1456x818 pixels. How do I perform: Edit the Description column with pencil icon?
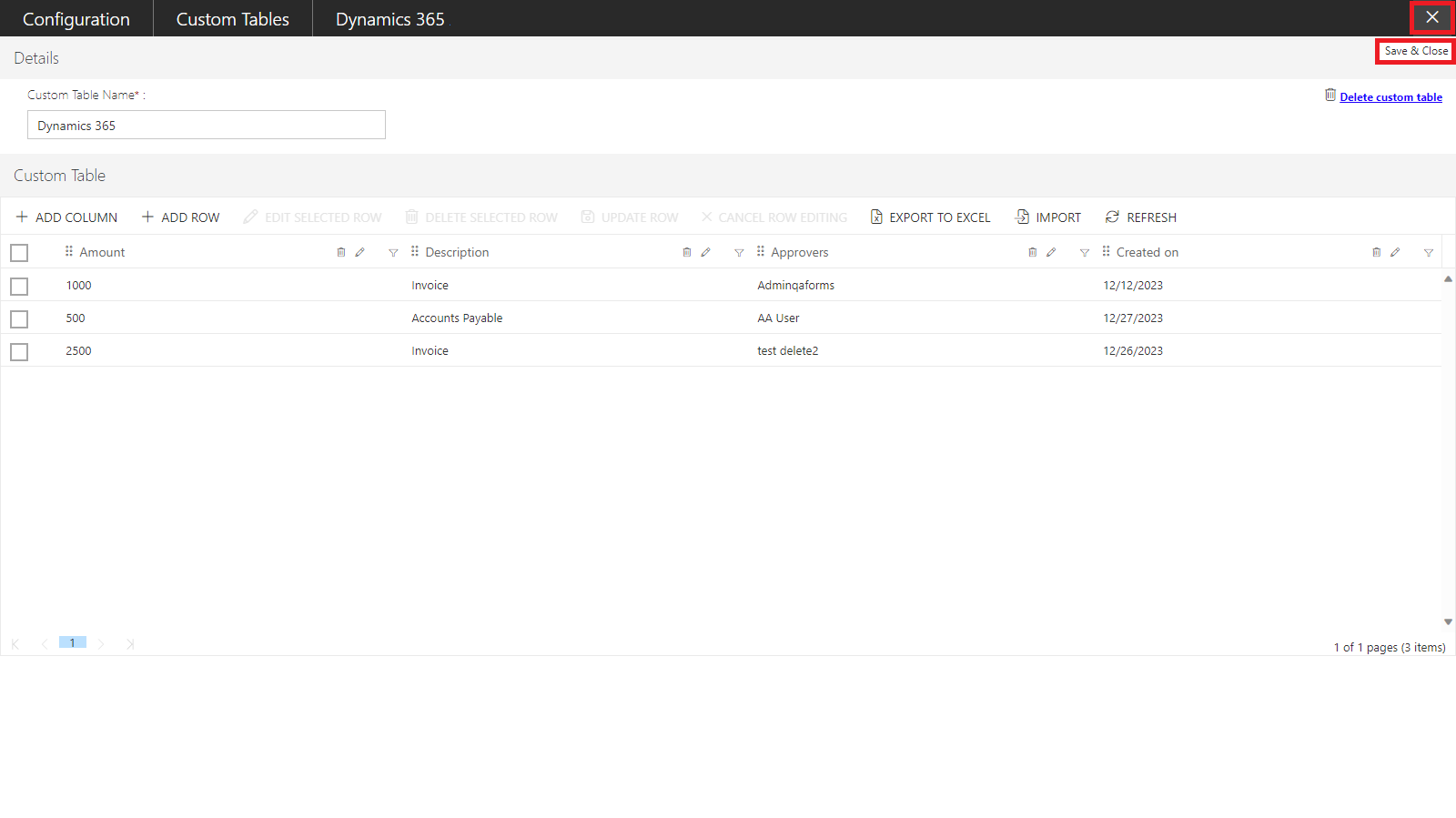coord(706,253)
